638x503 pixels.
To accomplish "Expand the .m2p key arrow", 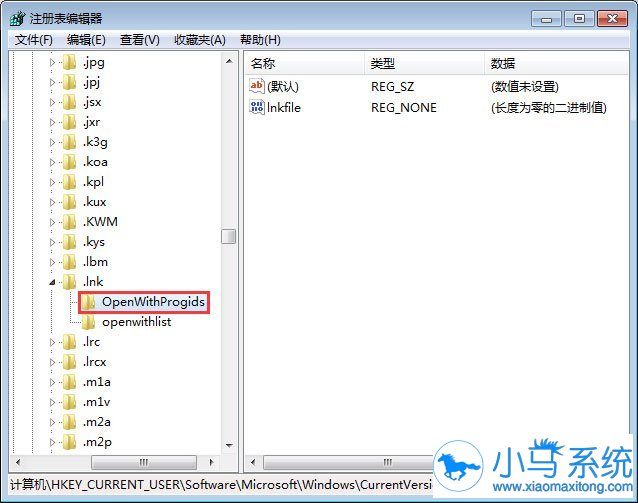I will coord(52,442).
